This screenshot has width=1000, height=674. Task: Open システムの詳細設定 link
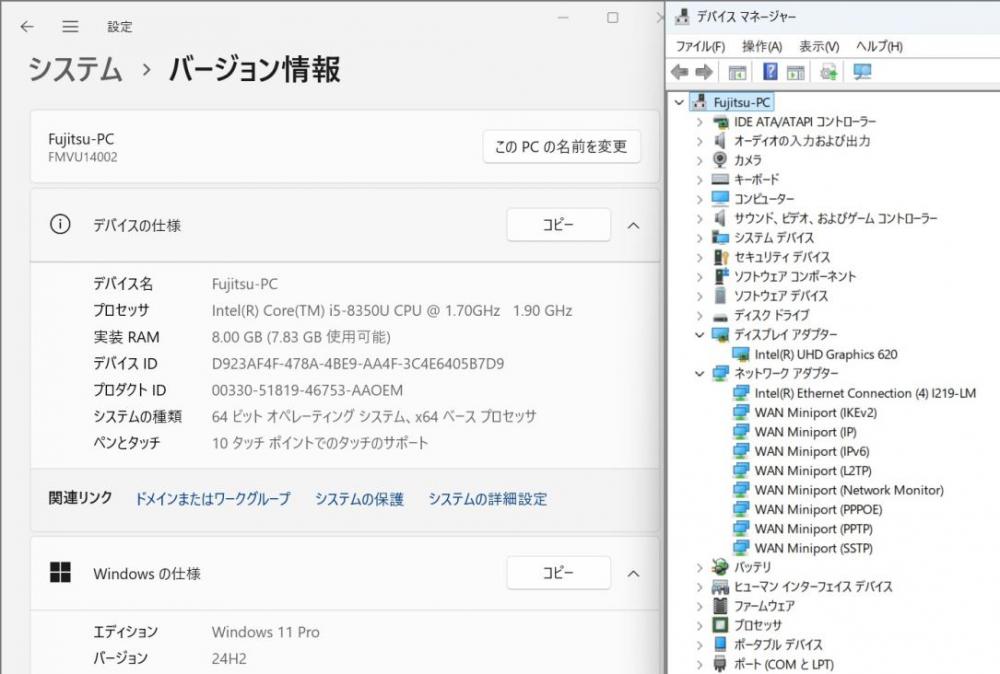click(x=487, y=499)
